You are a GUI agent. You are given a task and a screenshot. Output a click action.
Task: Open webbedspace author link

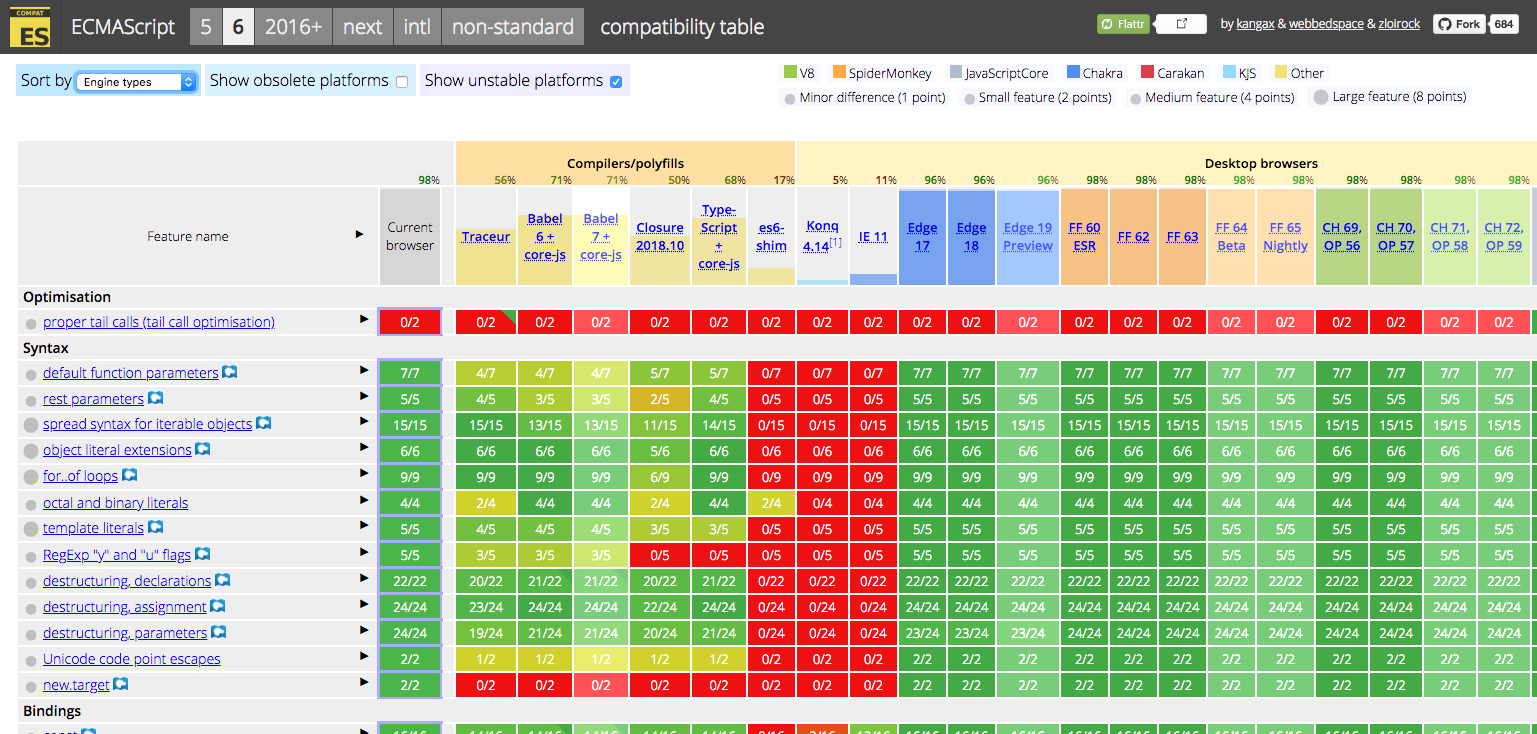coord(1327,24)
